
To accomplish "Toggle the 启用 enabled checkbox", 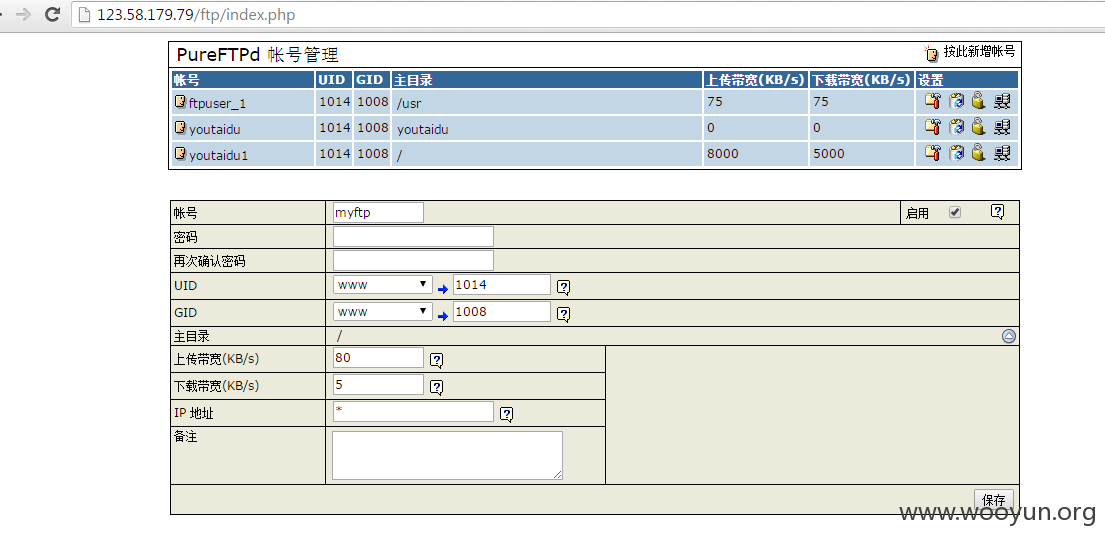I will tap(955, 212).
